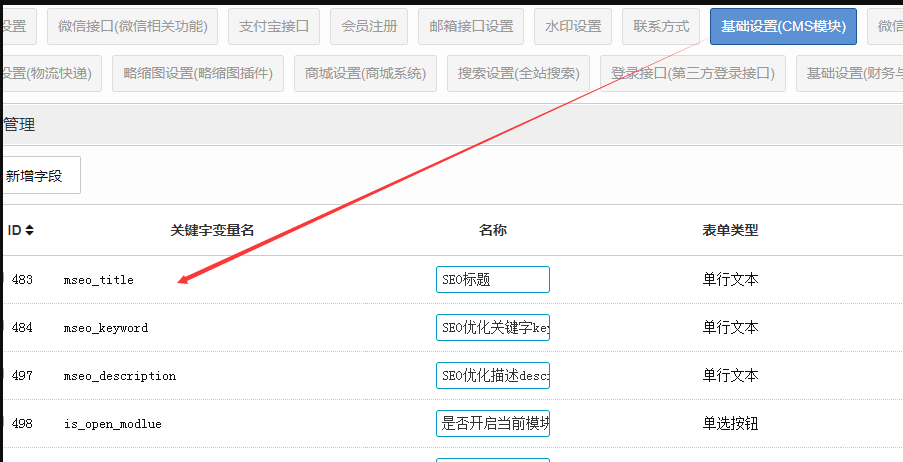
Task: Click 单行文本 in the mseo_title row
Action: 730,280
